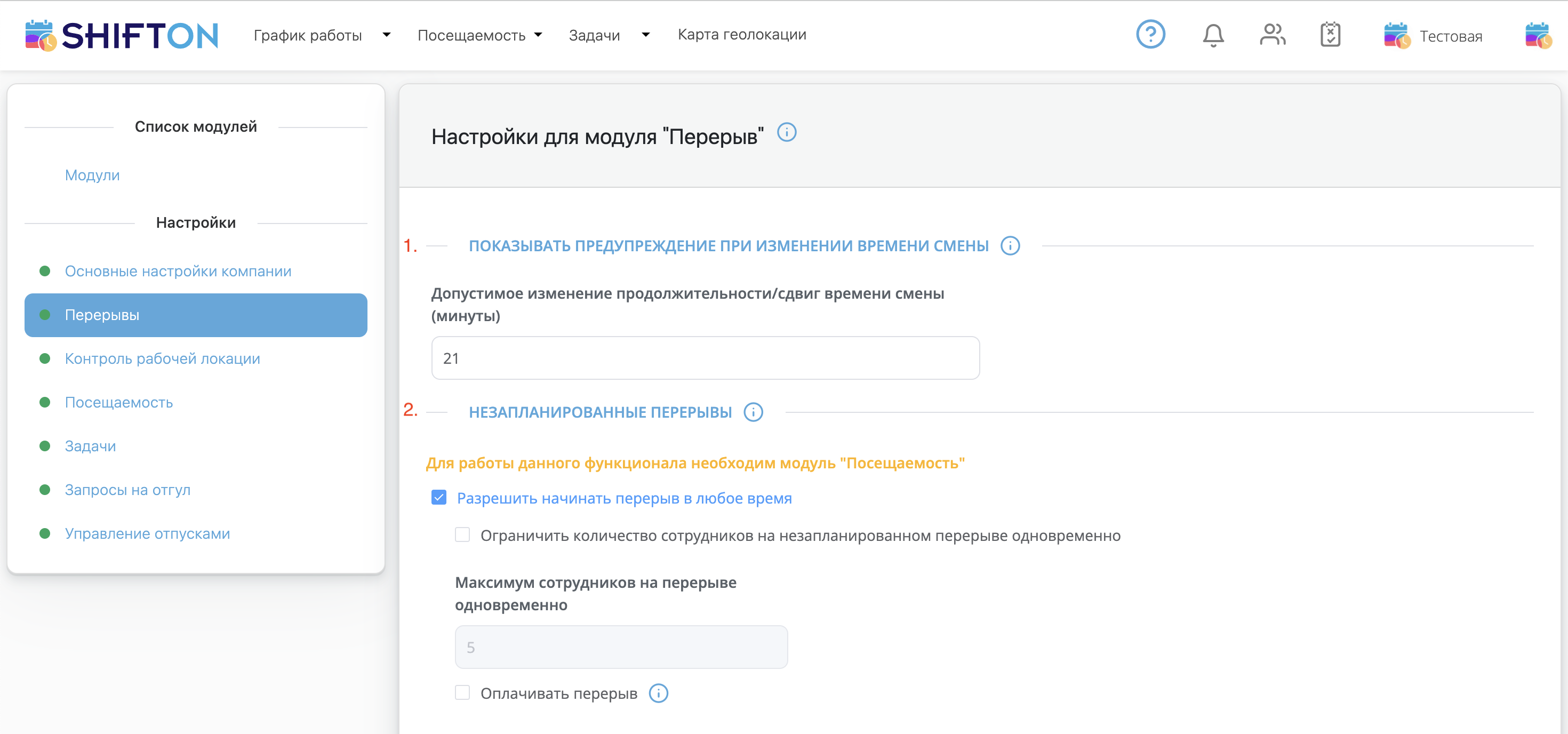Click the Shifton logo
Image resolution: width=1568 pixels, height=734 pixels.
point(122,35)
